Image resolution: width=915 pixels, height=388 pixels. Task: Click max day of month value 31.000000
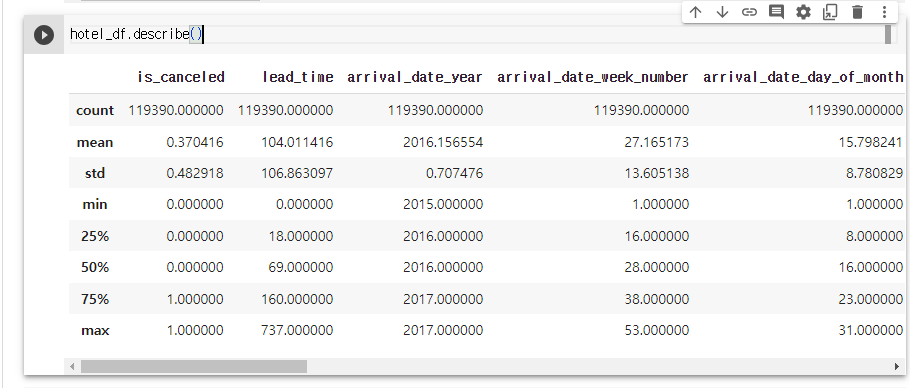click(x=870, y=330)
